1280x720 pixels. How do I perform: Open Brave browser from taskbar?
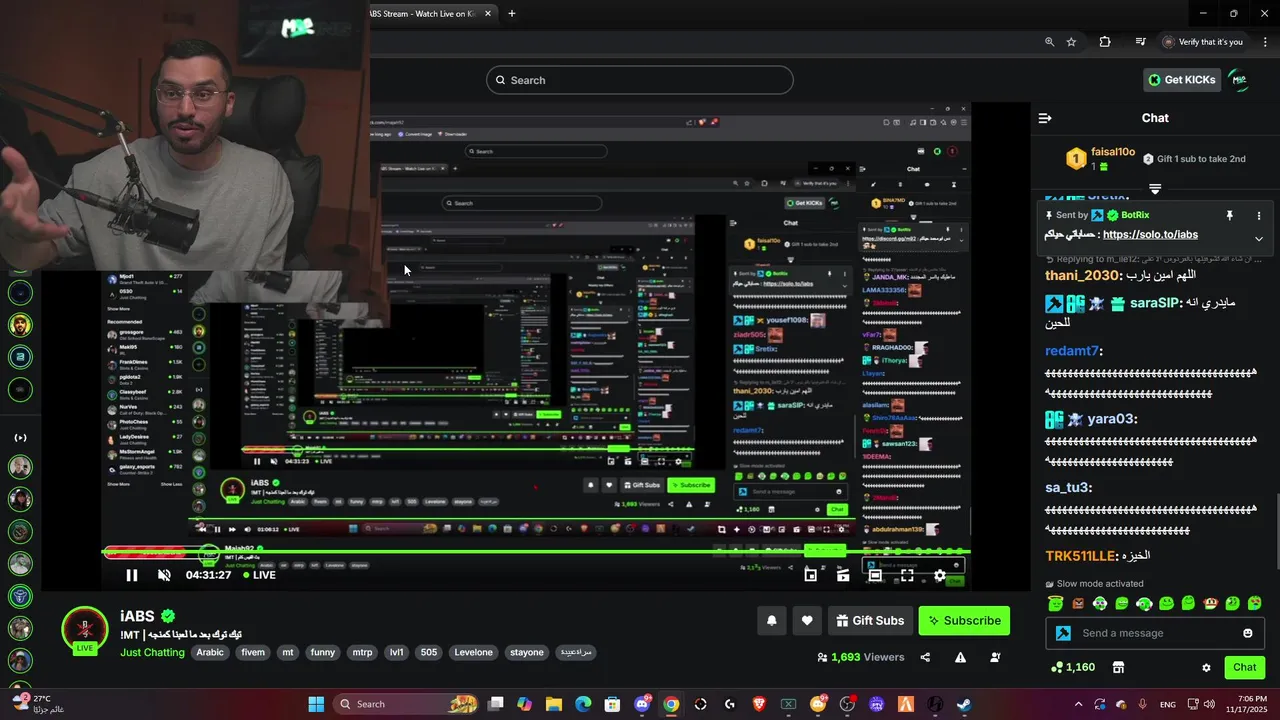pyautogui.click(x=759, y=704)
